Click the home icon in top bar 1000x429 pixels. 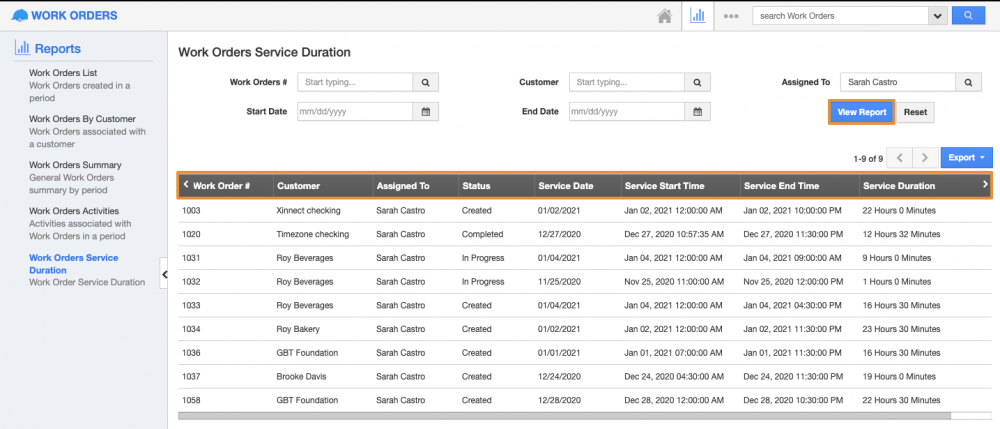[664, 16]
